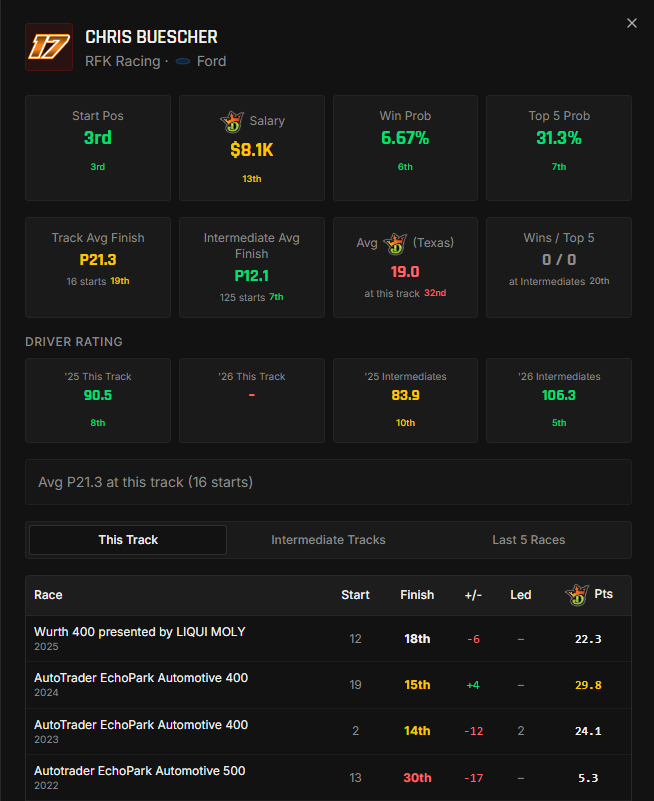Click the +/- column header

(x=473, y=595)
